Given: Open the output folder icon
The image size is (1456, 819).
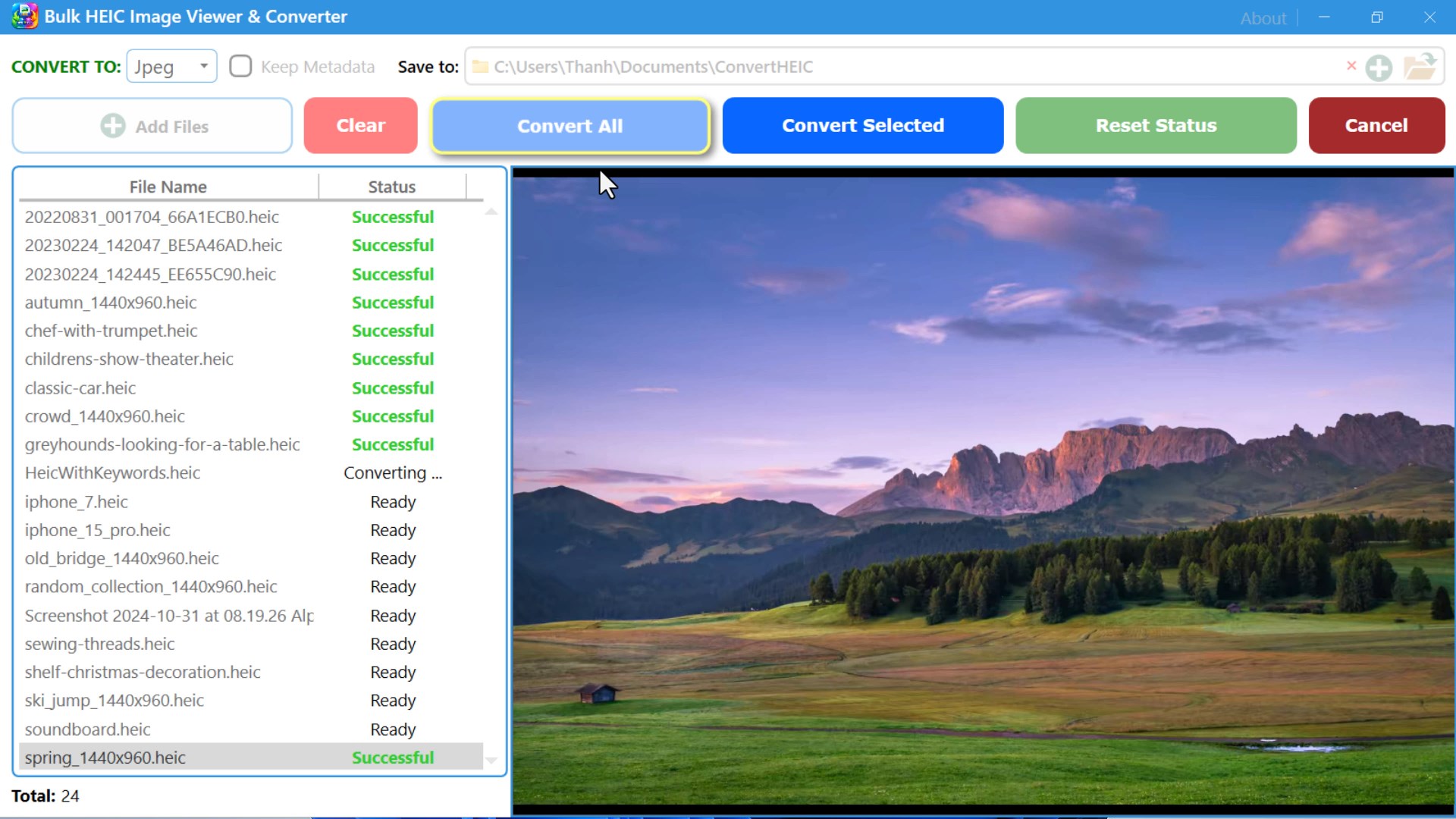Looking at the screenshot, I should (1420, 67).
